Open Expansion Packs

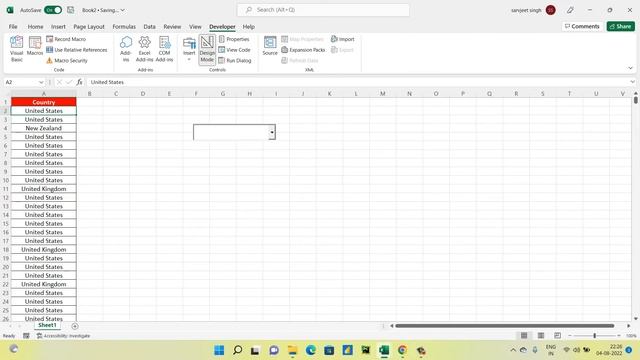(x=303, y=50)
